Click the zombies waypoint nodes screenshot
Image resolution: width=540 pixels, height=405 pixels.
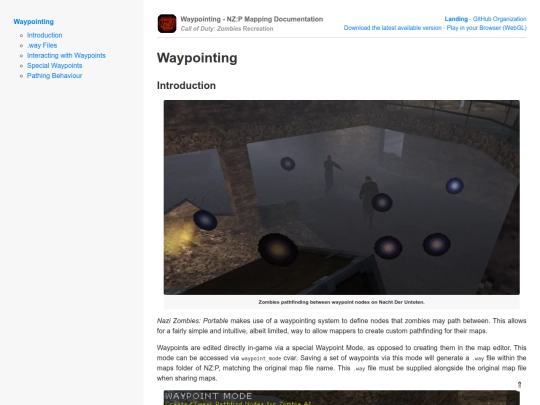[x=342, y=197]
